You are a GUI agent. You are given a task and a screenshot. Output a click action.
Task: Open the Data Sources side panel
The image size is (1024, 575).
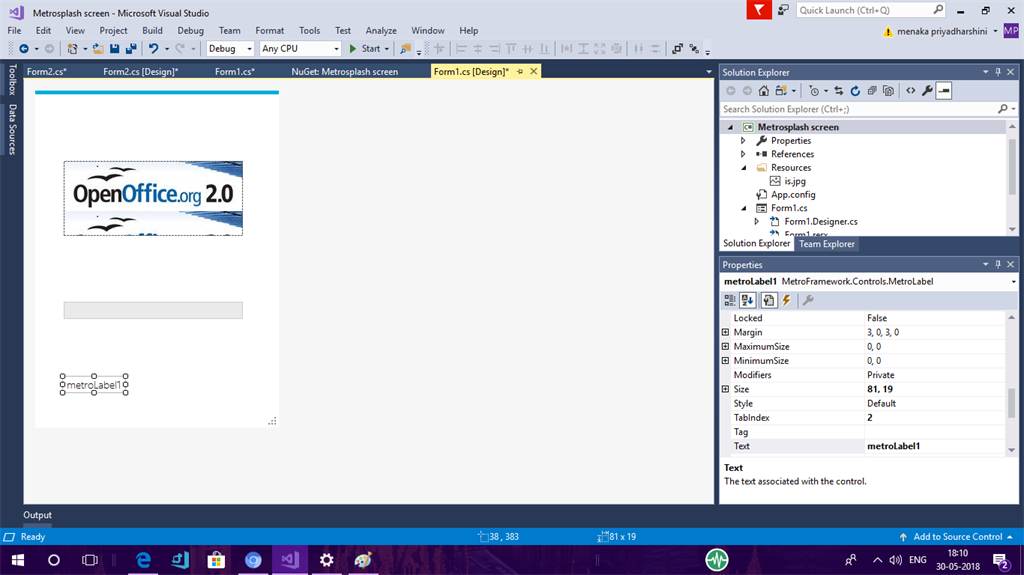pos(12,129)
